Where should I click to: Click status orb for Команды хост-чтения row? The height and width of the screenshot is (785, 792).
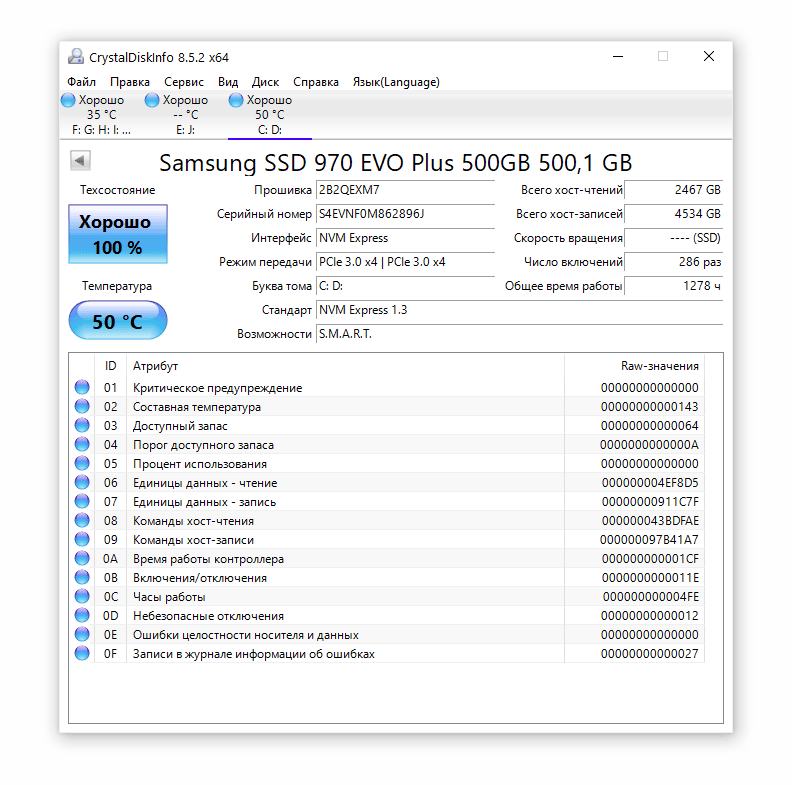point(82,520)
